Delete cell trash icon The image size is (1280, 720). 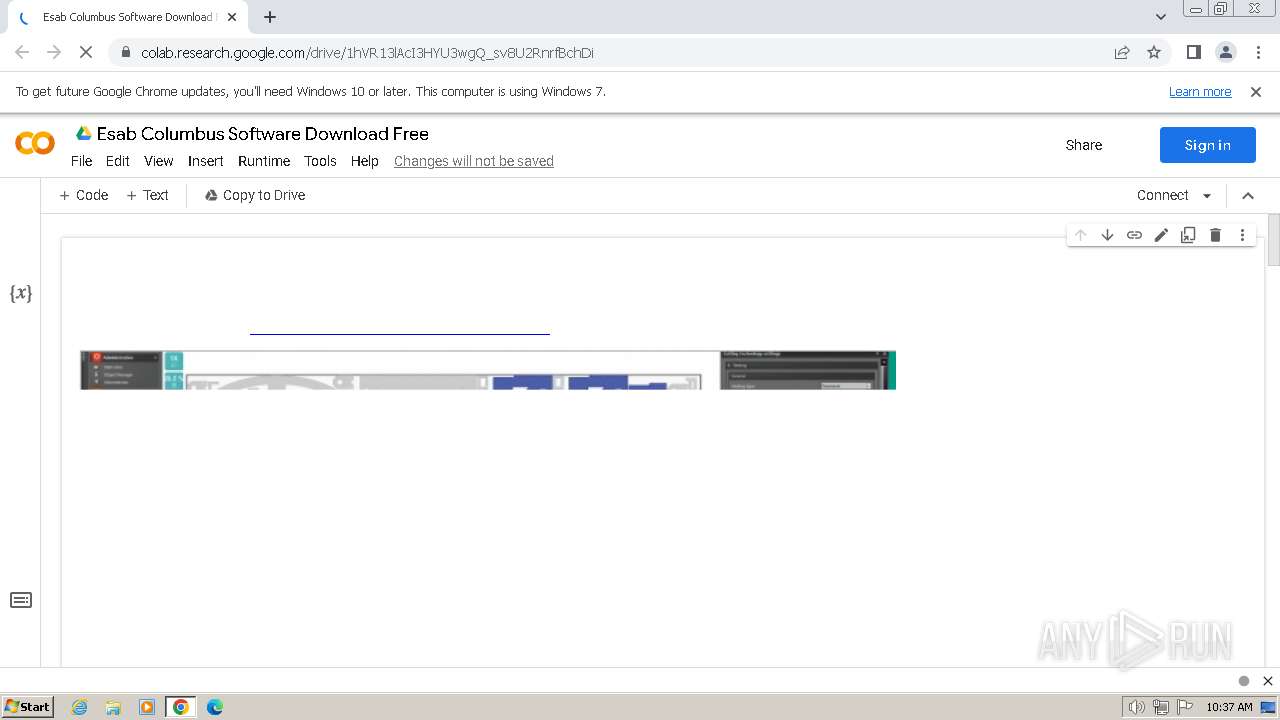tap(1215, 235)
